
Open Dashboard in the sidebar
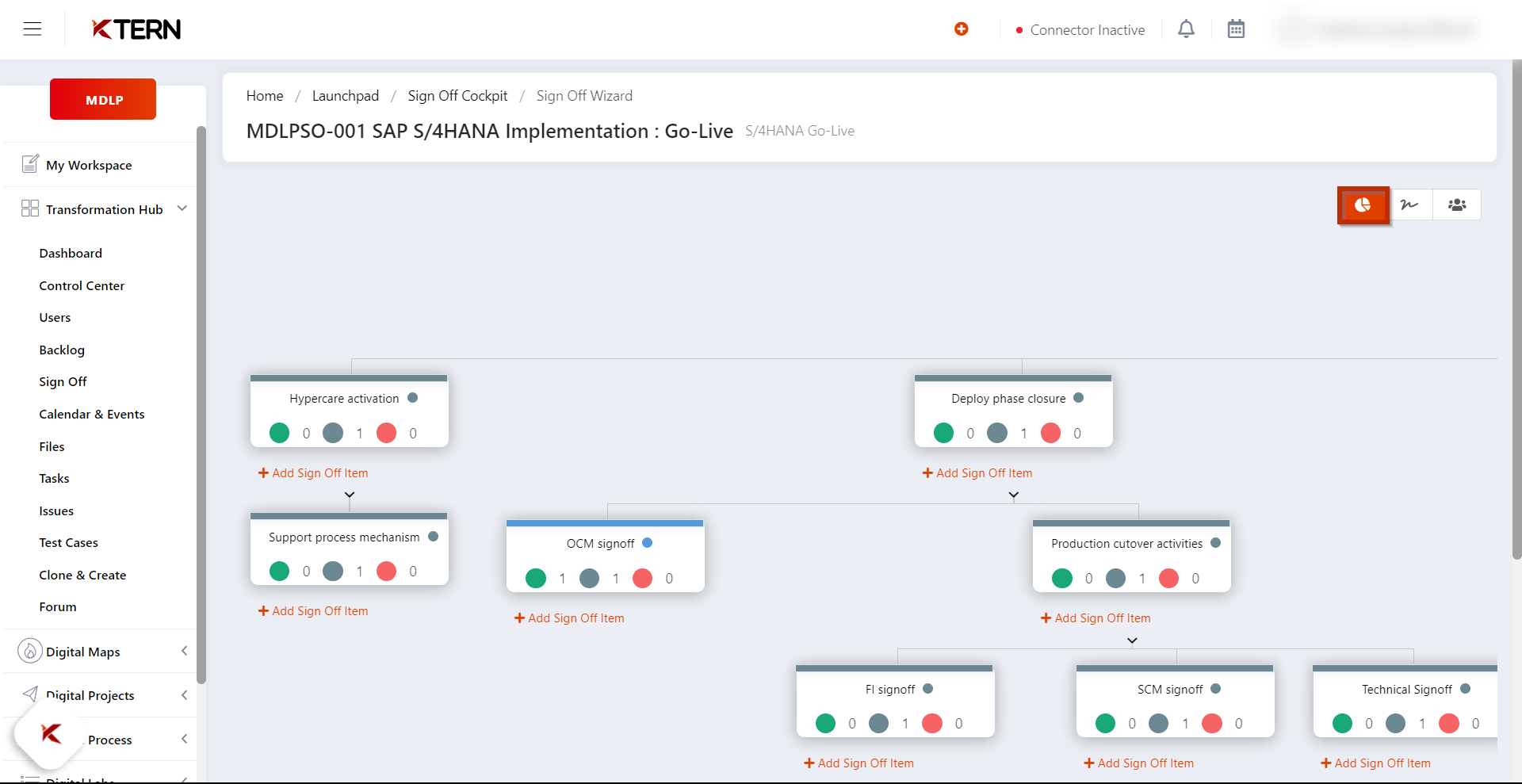pyautogui.click(x=71, y=253)
